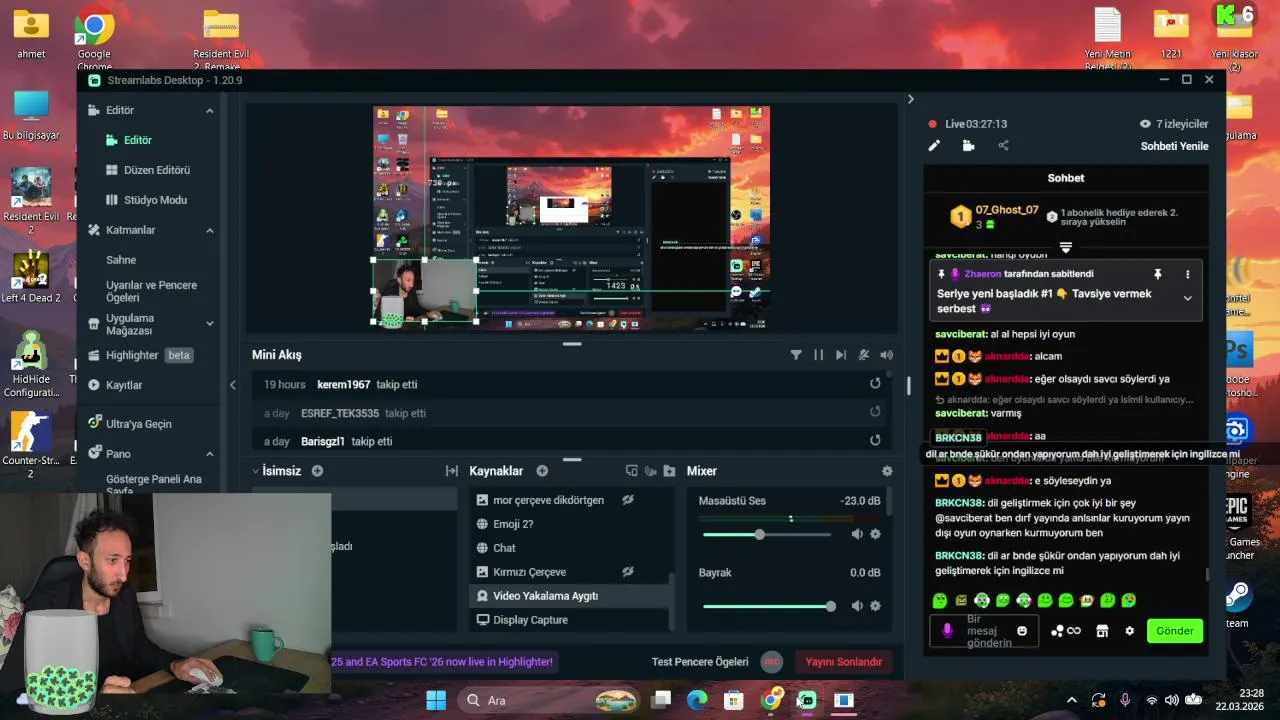Replay the ESREF_TEK3535 follow alert

(875, 412)
